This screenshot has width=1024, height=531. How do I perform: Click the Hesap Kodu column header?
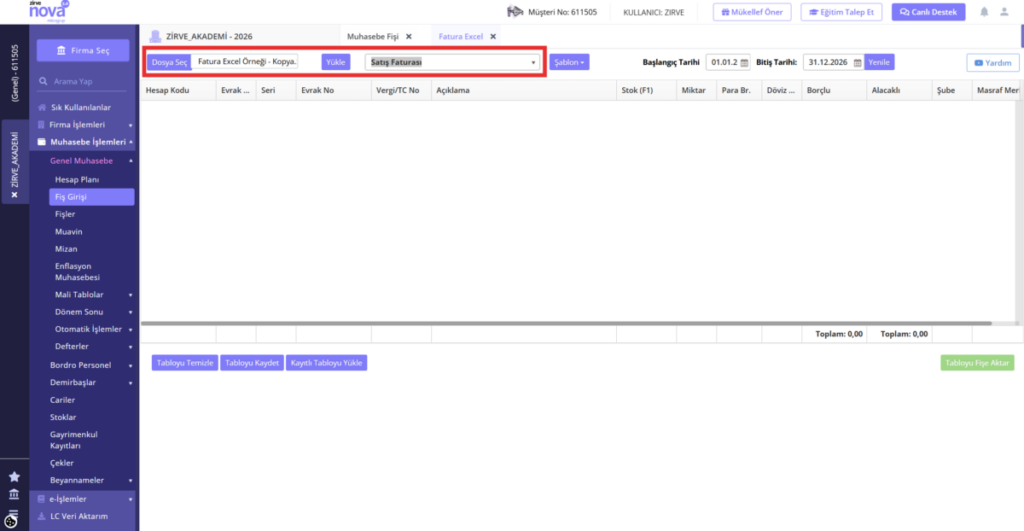click(x=178, y=90)
